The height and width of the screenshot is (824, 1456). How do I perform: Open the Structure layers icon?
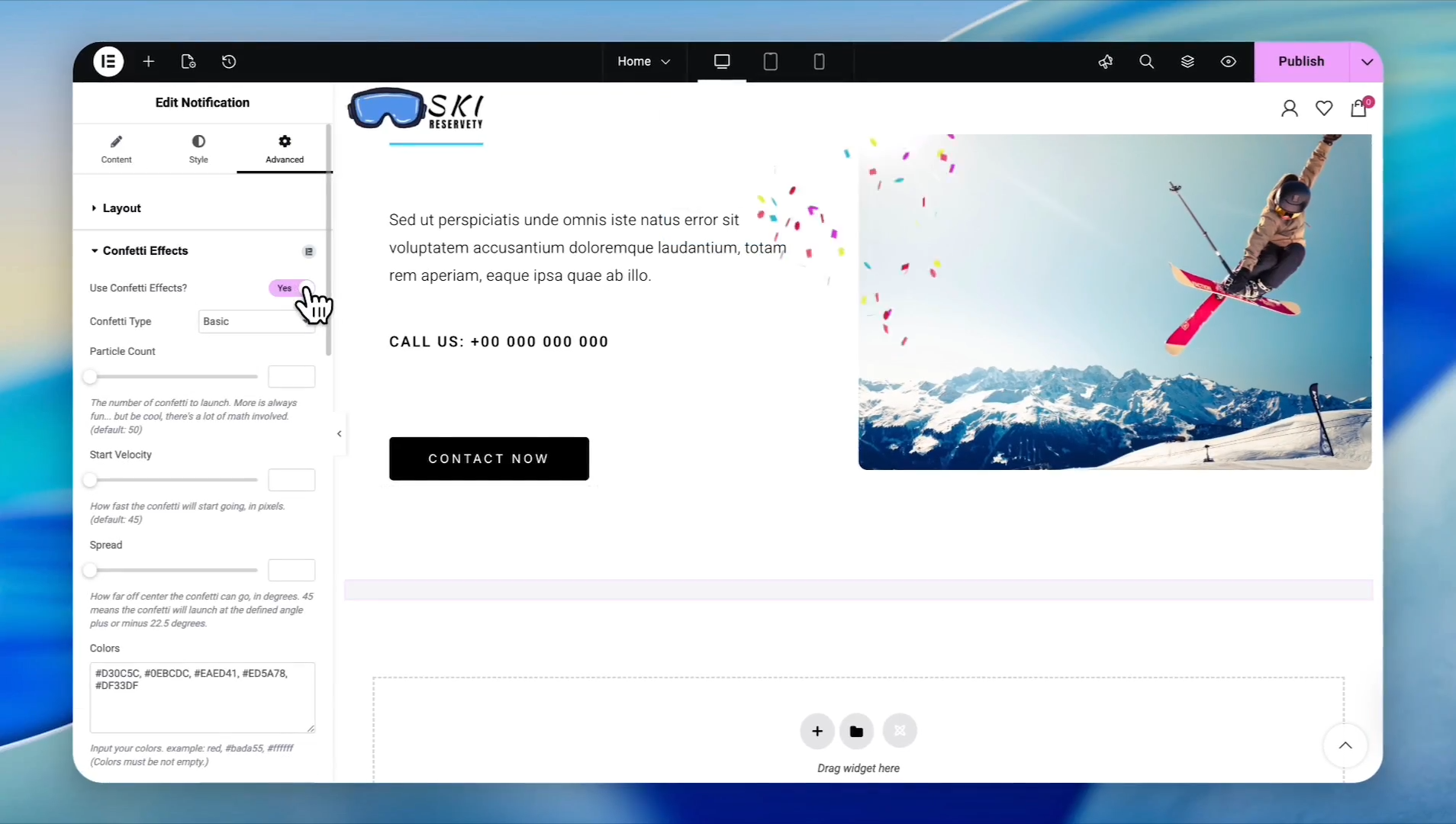coord(1187,62)
